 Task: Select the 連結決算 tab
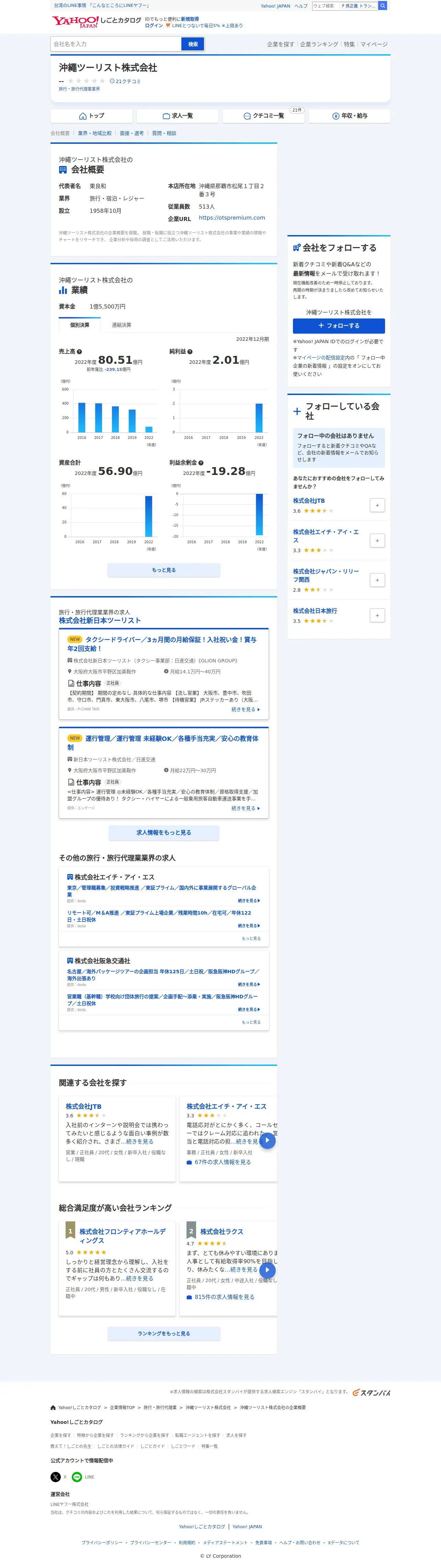(x=121, y=325)
